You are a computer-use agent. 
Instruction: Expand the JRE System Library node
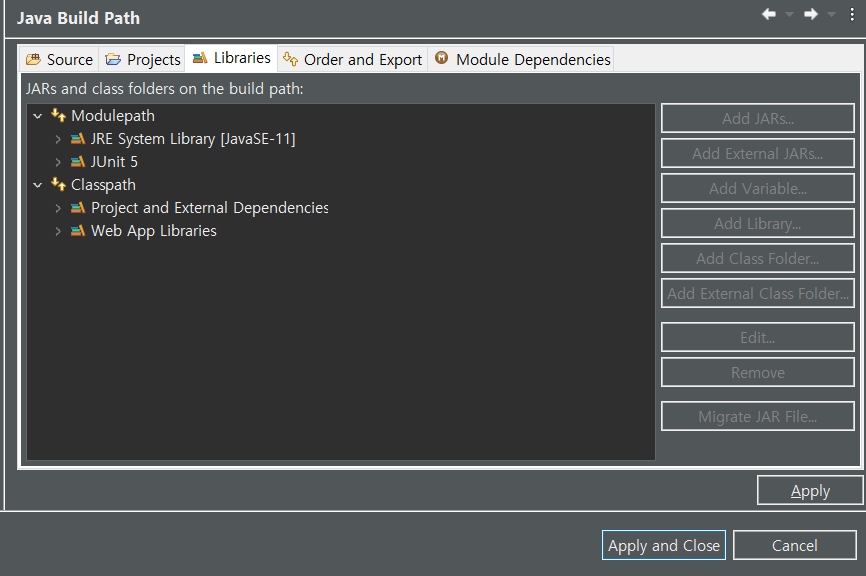tap(58, 138)
